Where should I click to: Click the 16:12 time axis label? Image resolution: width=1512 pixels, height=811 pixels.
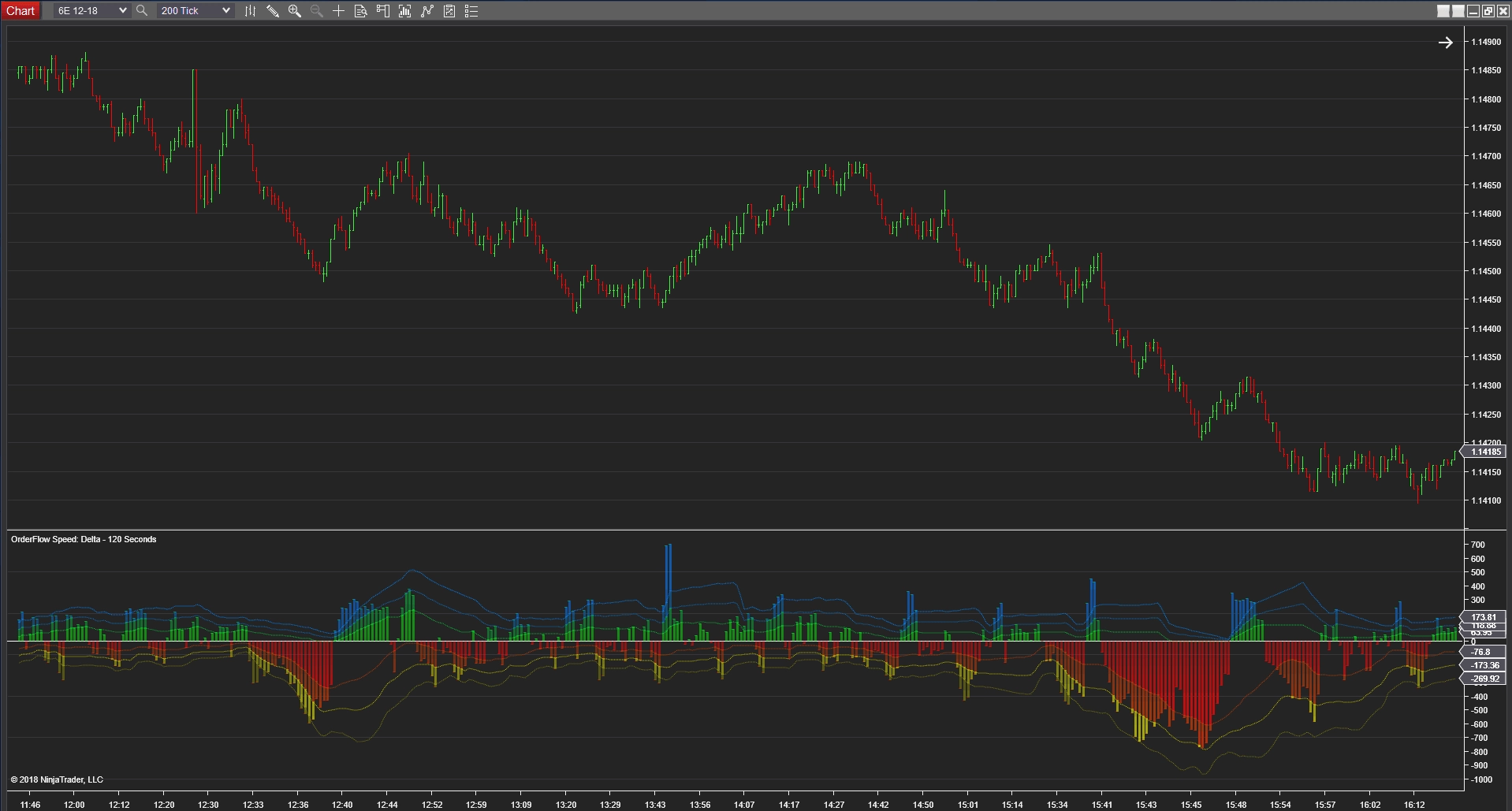pos(1414,805)
